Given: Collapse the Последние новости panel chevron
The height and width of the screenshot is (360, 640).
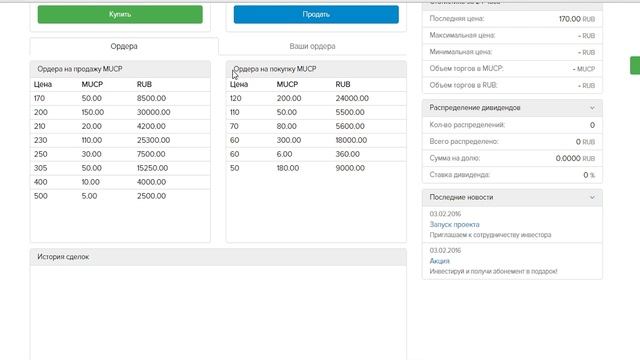Looking at the screenshot, I should (x=592, y=198).
